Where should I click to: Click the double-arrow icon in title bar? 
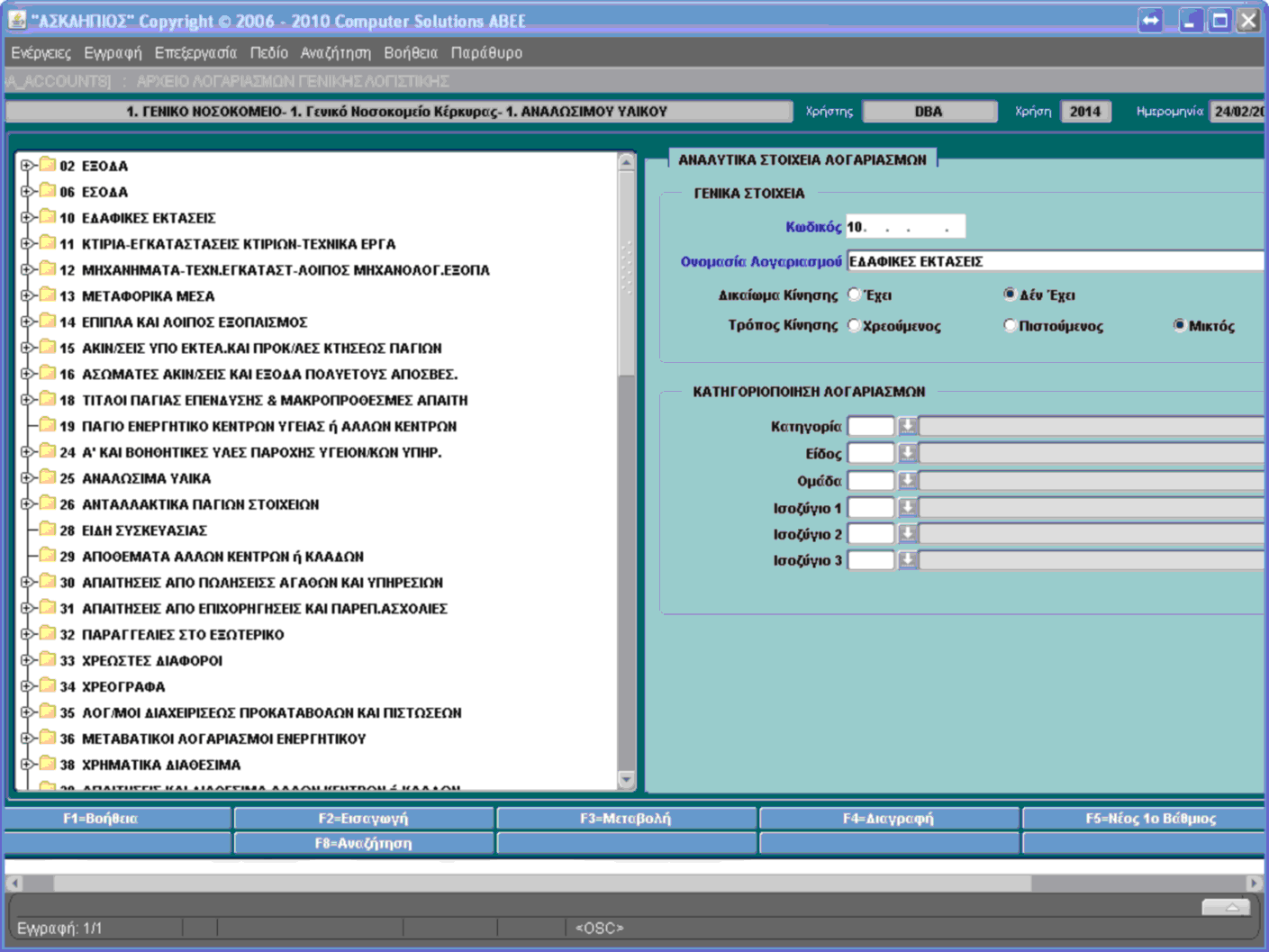click(x=1150, y=21)
